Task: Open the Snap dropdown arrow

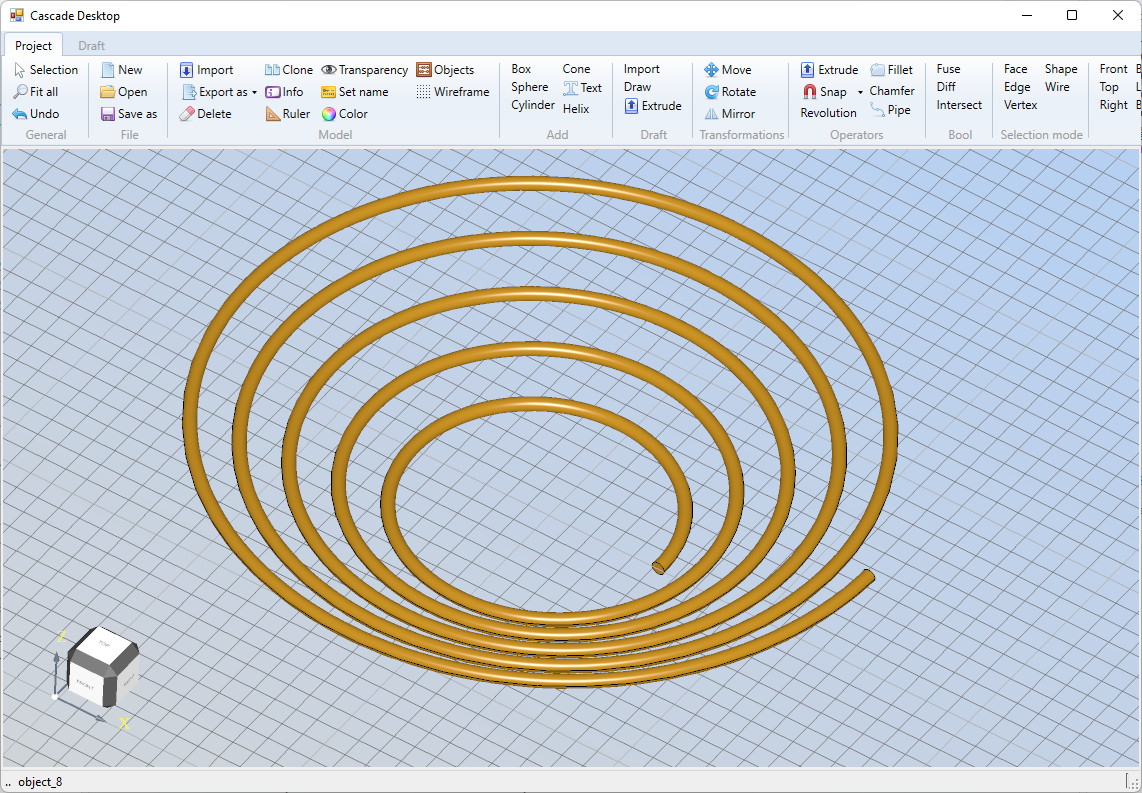Action: click(860, 92)
